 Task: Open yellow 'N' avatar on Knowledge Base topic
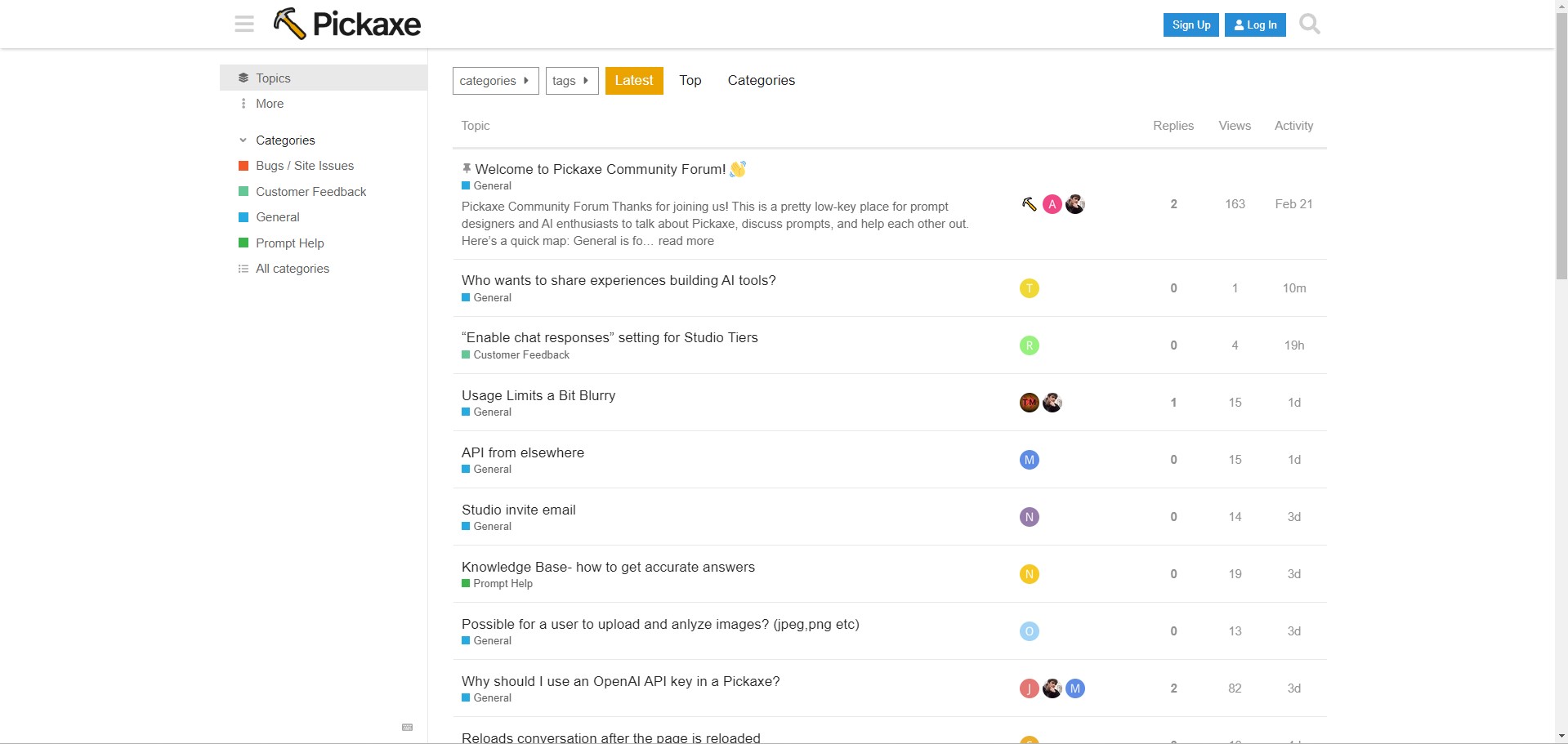(x=1030, y=574)
